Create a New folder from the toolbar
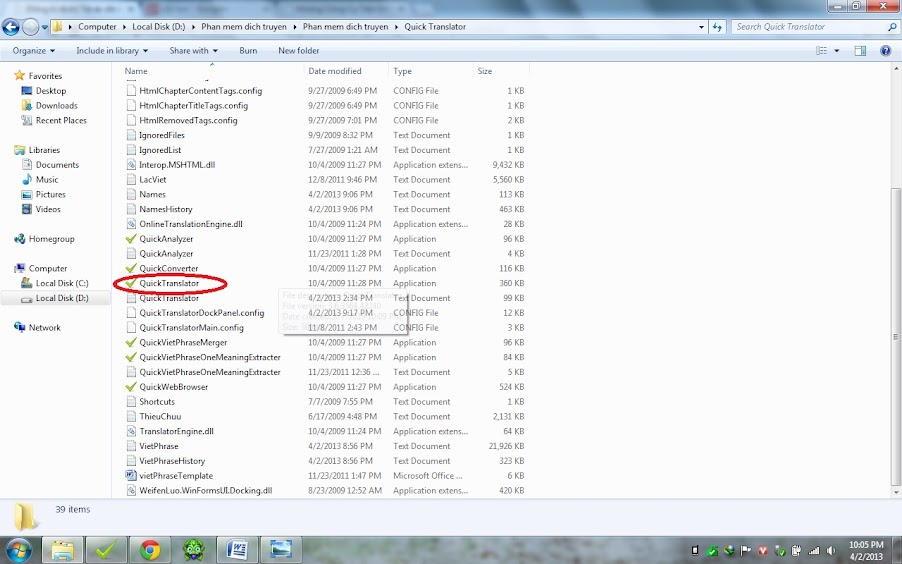Viewport: 902px width, 564px height. pyautogui.click(x=298, y=51)
